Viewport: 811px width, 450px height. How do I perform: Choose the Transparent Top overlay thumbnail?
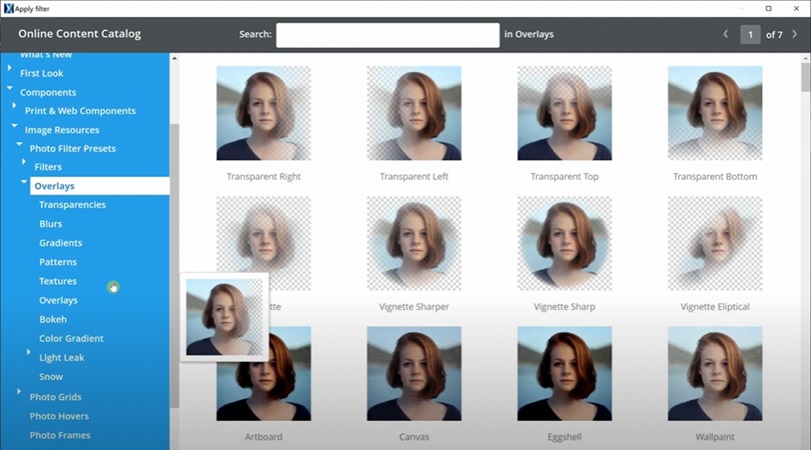pyautogui.click(x=564, y=113)
